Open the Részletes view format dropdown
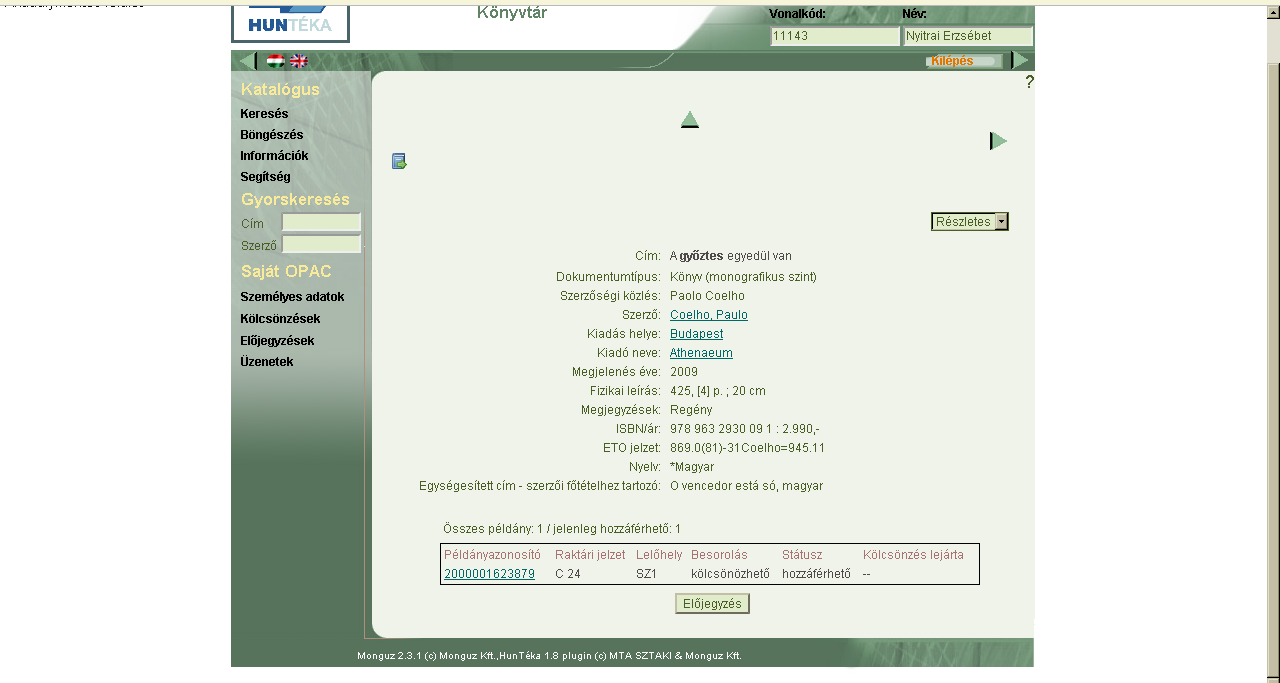The width and height of the screenshot is (1280, 683). 970,222
